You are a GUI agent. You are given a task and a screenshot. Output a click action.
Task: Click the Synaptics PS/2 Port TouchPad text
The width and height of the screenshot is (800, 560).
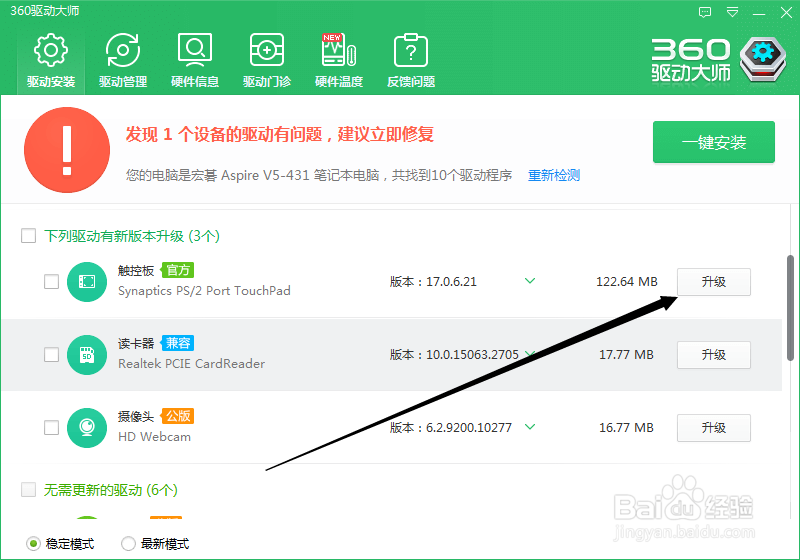click(204, 291)
